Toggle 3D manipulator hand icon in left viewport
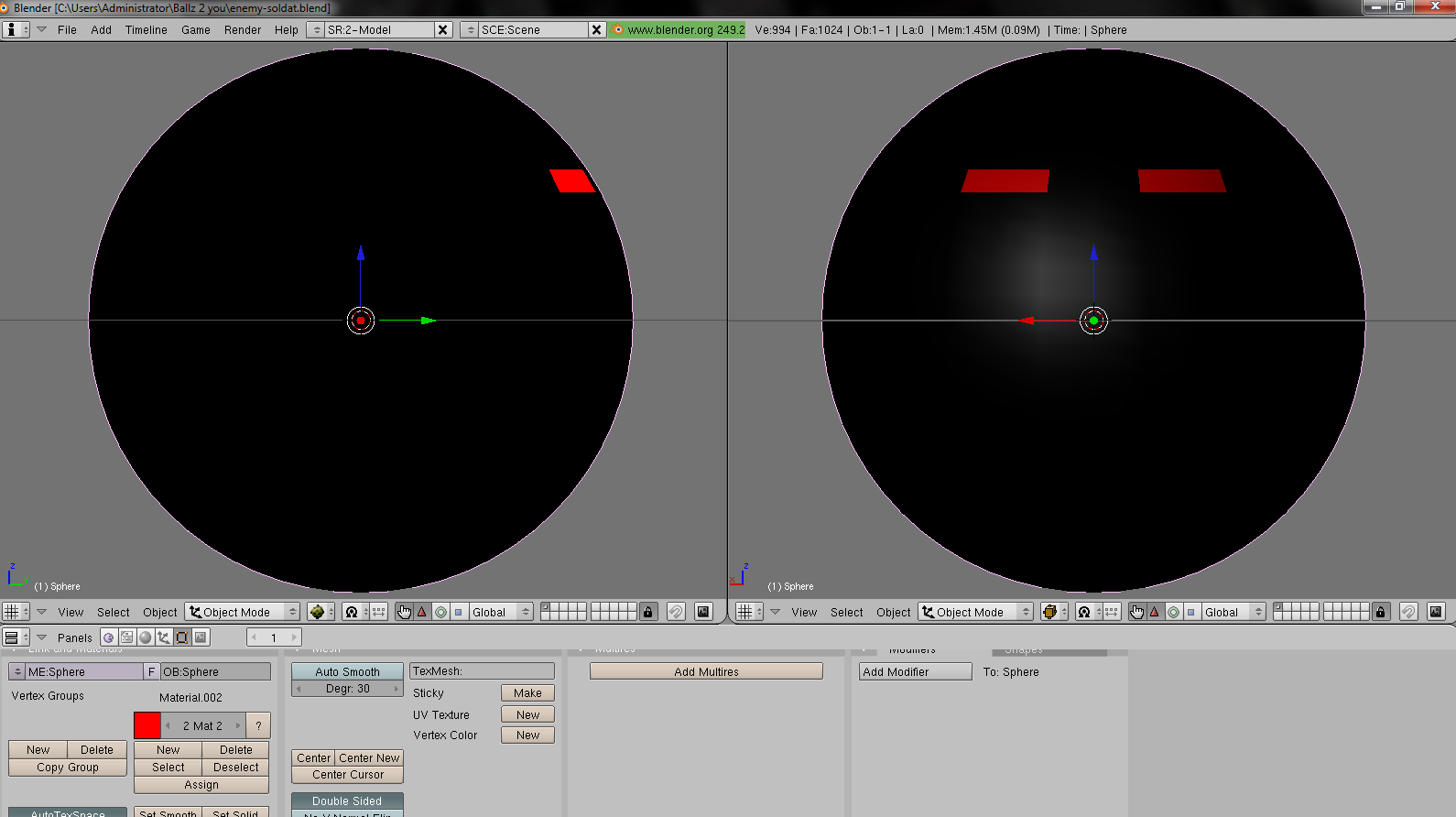 (404, 612)
